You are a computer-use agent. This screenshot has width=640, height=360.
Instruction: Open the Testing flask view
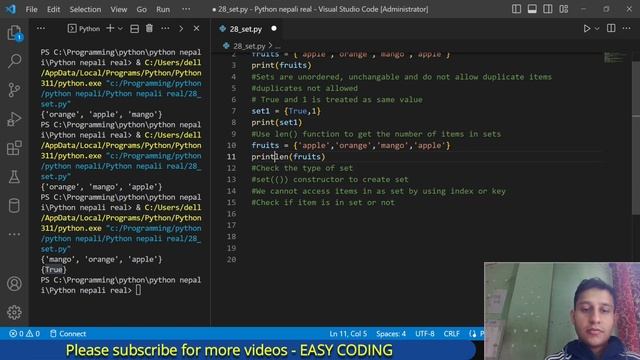(14, 177)
